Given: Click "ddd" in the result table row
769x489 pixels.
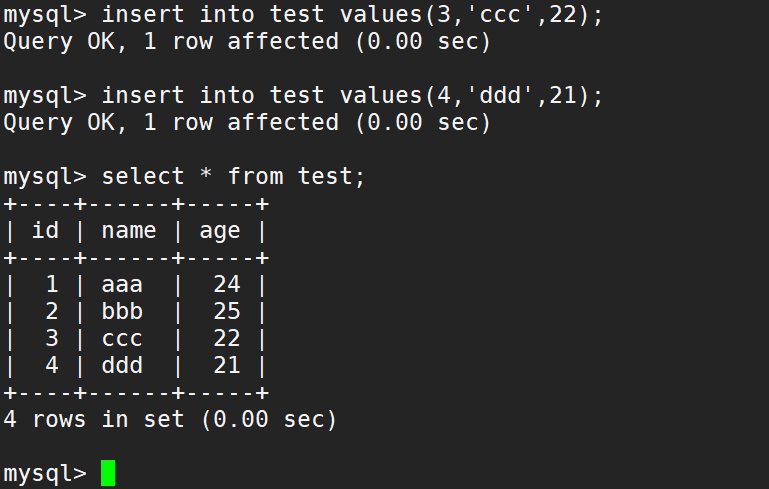Looking at the screenshot, I should [x=122, y=366].
